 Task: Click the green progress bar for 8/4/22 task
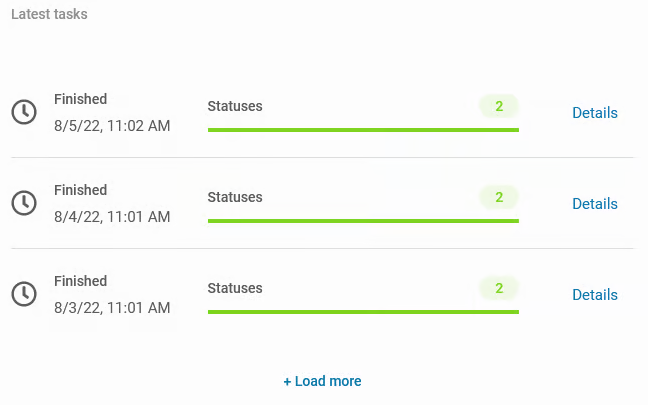[x=363, y=221]
